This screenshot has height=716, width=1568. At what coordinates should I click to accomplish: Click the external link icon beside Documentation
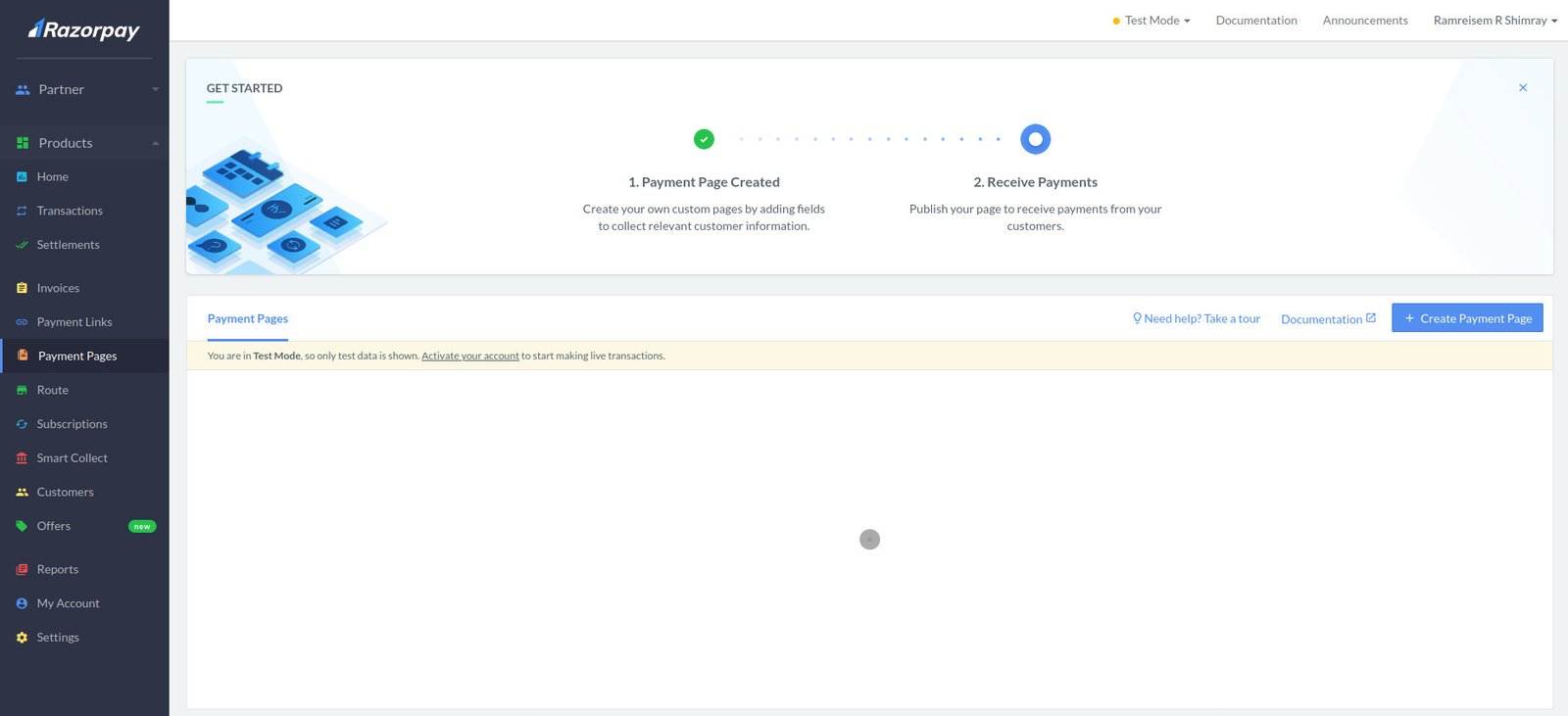point(1371,318)
